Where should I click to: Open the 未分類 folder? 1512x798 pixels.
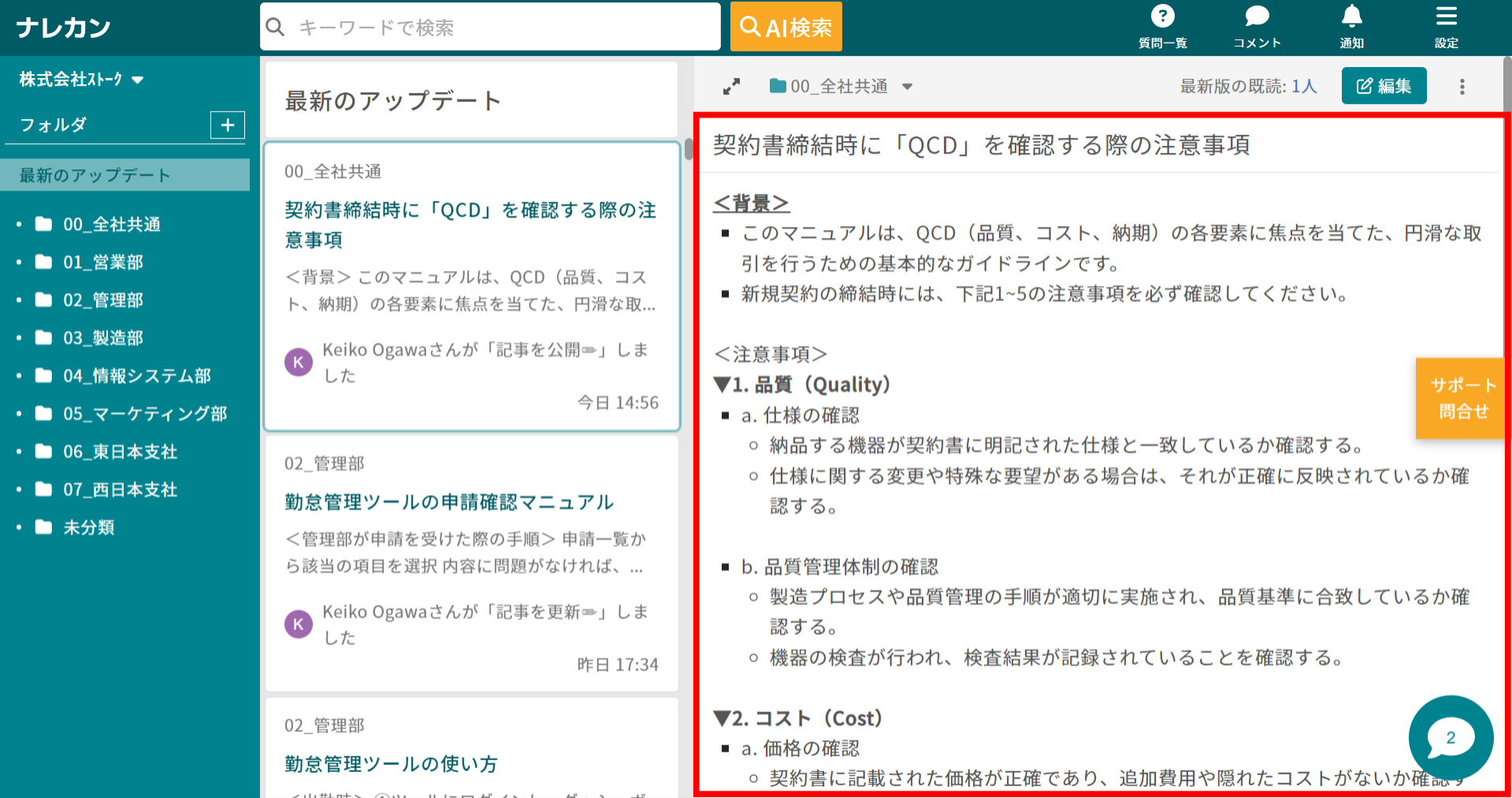[89, 527]
